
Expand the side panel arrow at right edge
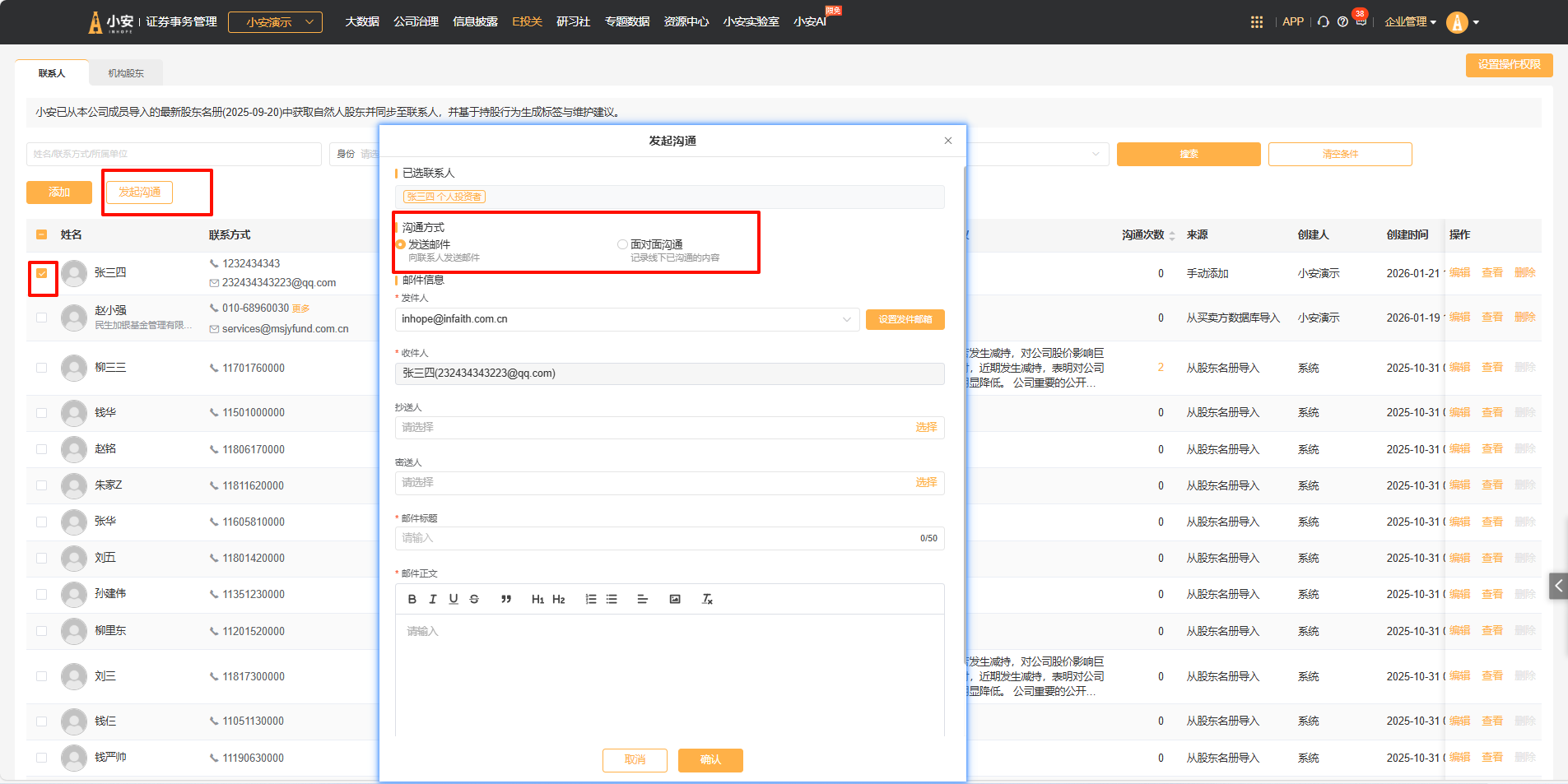[x=1558, y=586]
